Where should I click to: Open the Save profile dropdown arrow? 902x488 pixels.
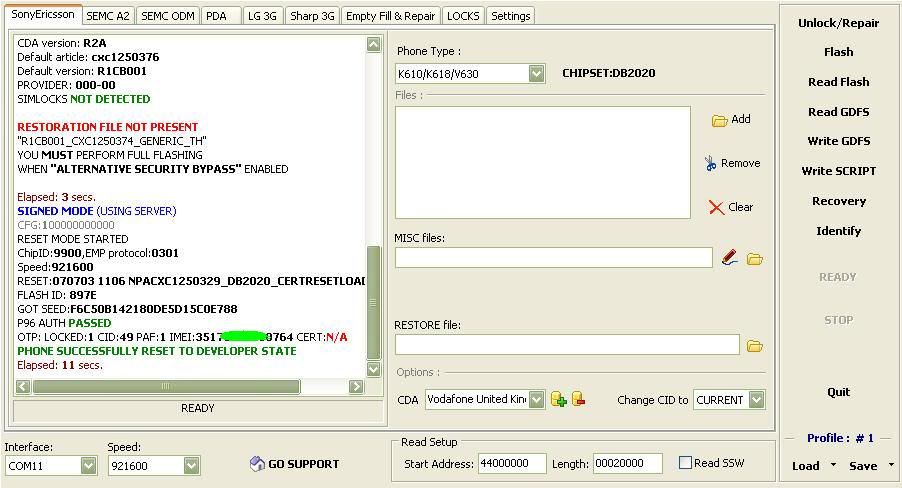pyautogui.click(x=891, y=464)
